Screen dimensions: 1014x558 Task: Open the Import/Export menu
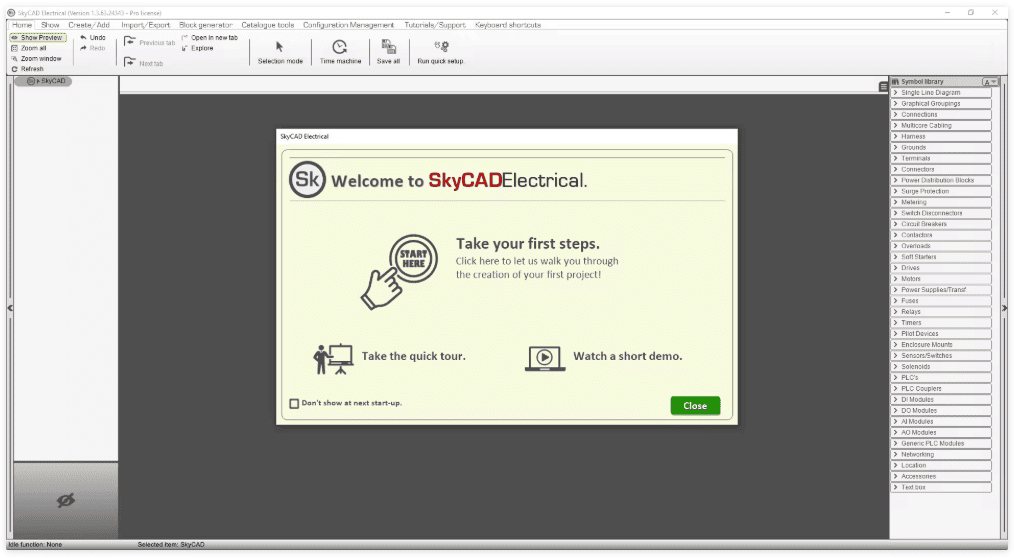(x=146, y=25)
